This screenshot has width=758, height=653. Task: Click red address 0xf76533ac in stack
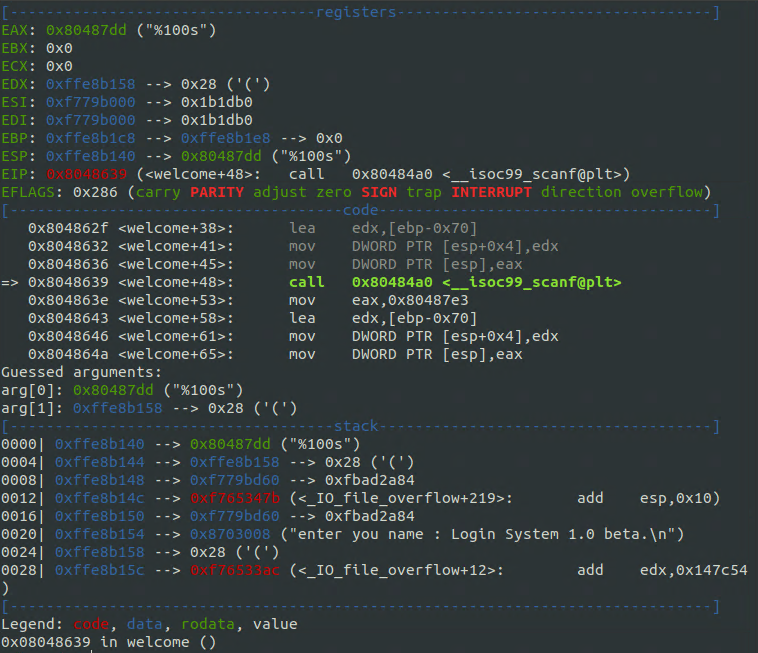click(x=235, y=570)
